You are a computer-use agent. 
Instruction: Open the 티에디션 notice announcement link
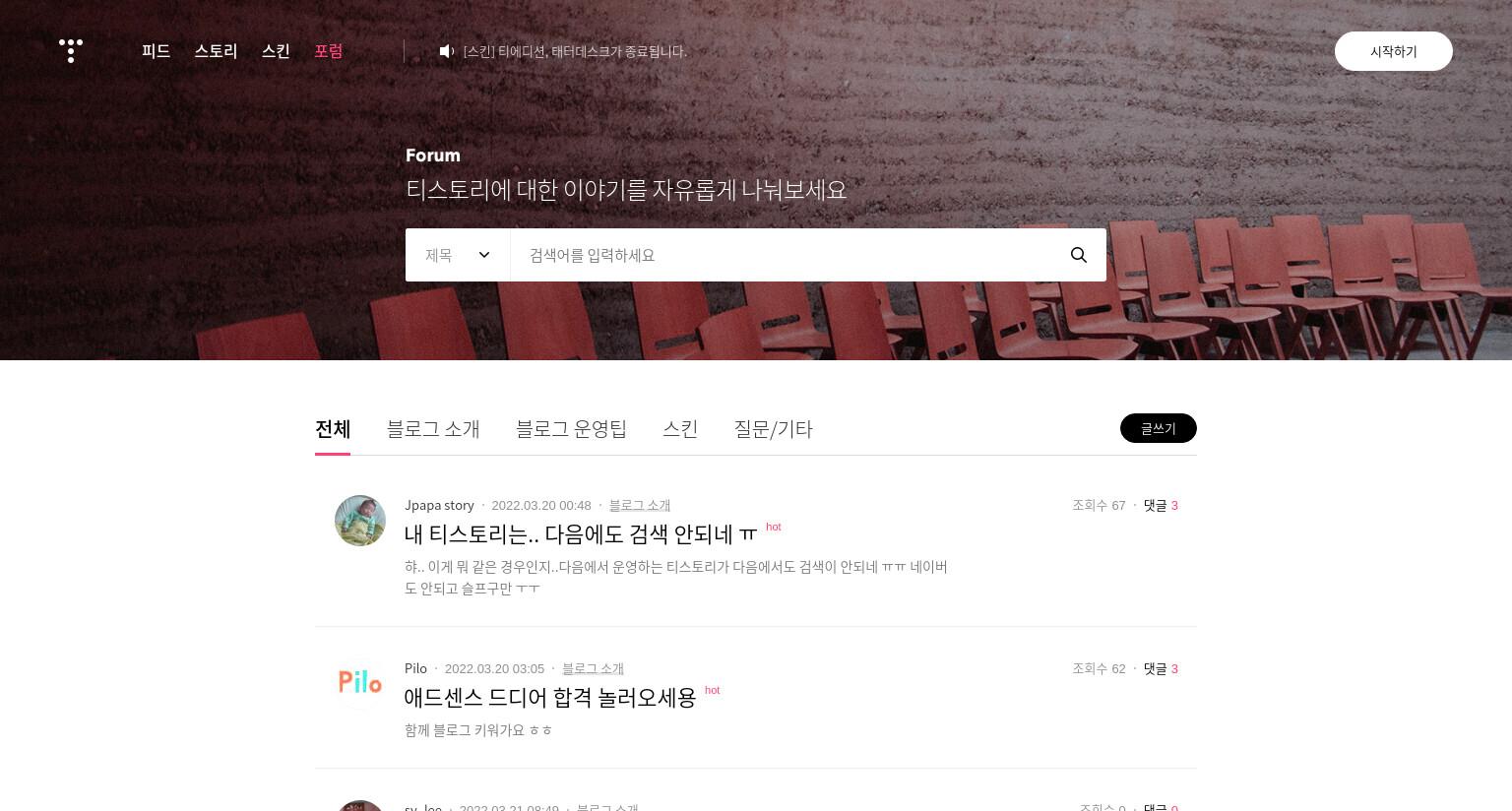coord(575,51)
